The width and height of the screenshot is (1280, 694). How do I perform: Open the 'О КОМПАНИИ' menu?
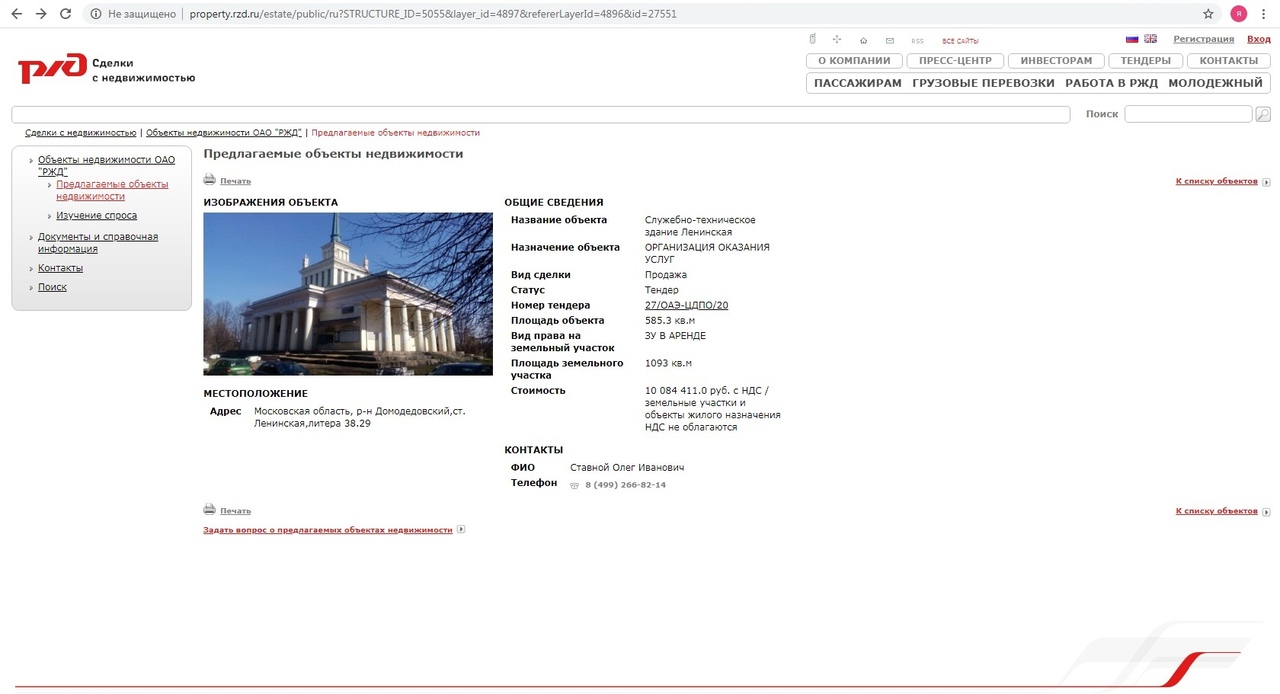coord(853,61)
